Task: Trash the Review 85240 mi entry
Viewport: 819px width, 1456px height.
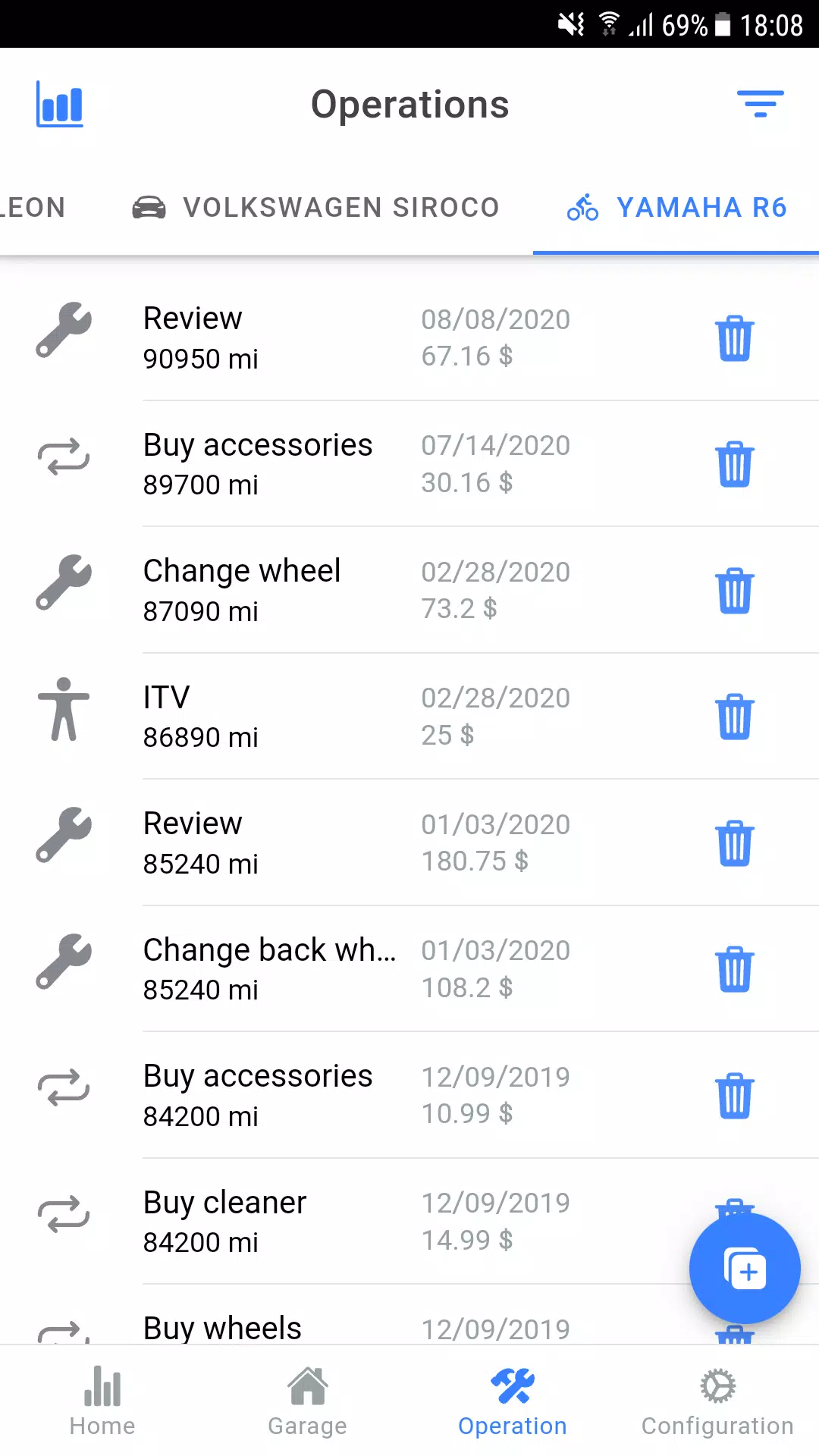Action: pos(735,843)
